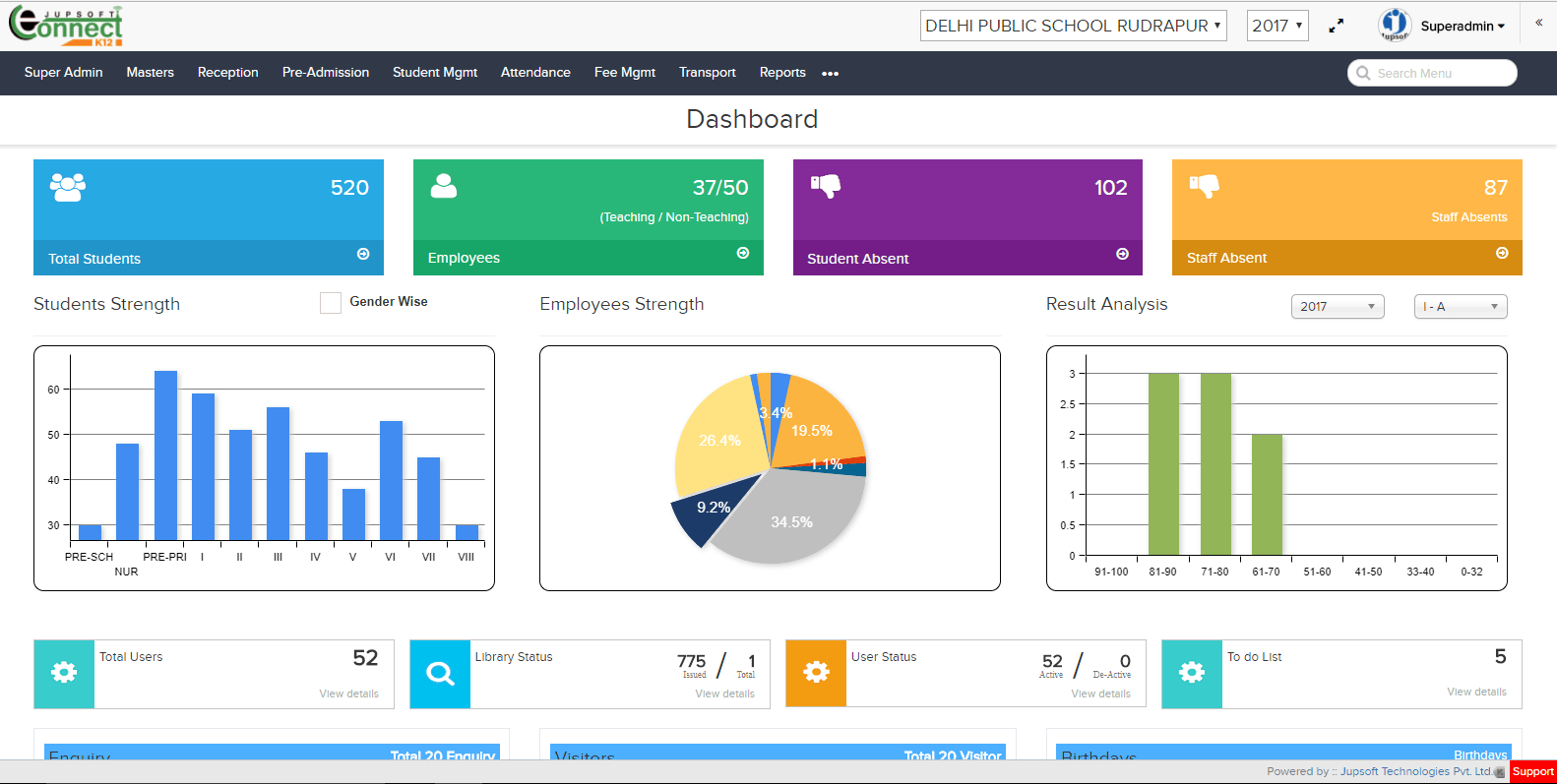Screen dimensions: 1557x784
Task: Click the Library Status magnifier icon
Action: [440, 674]
